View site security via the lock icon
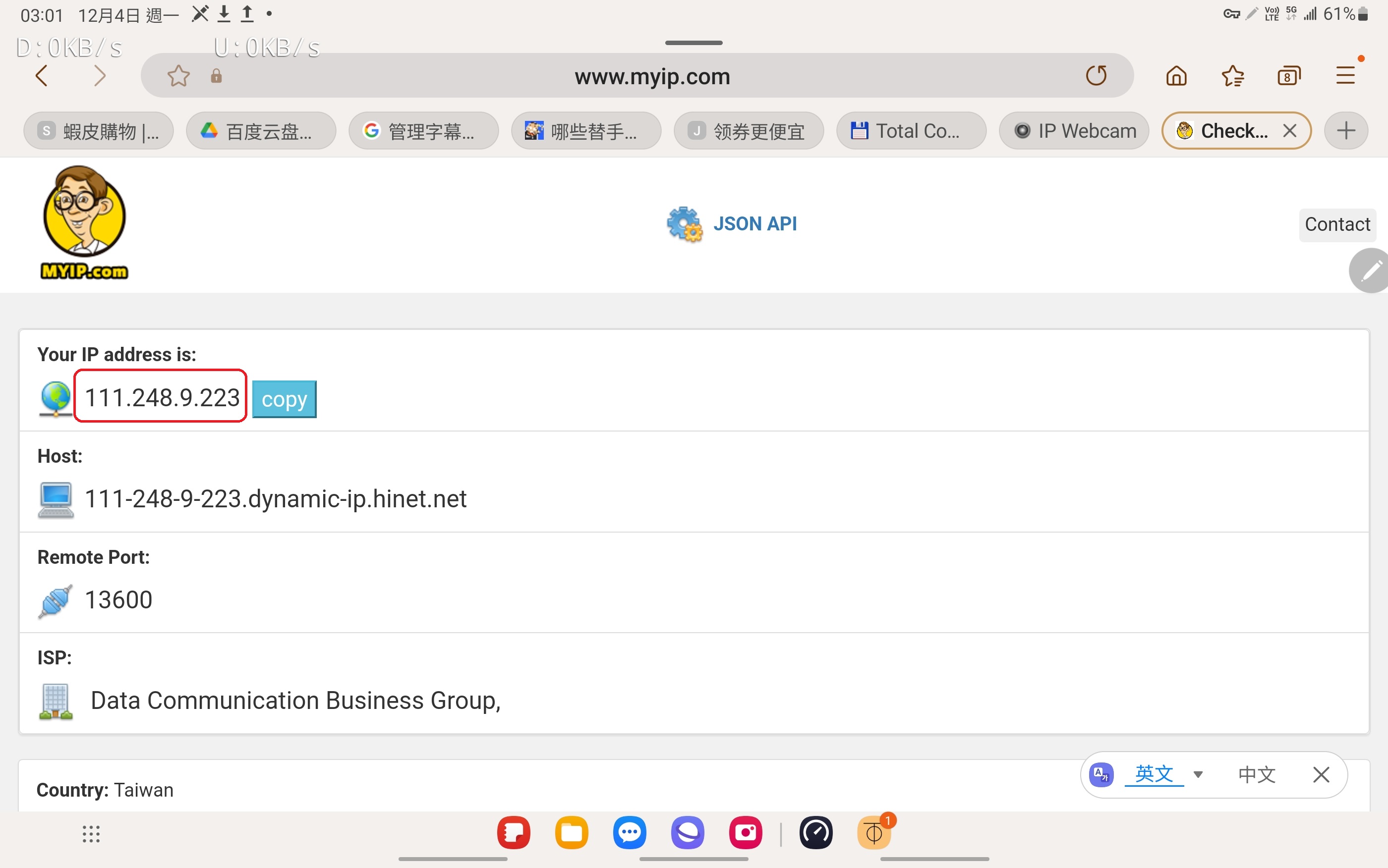This screenshot has width=1388, height=868. (x=216, y=75)
